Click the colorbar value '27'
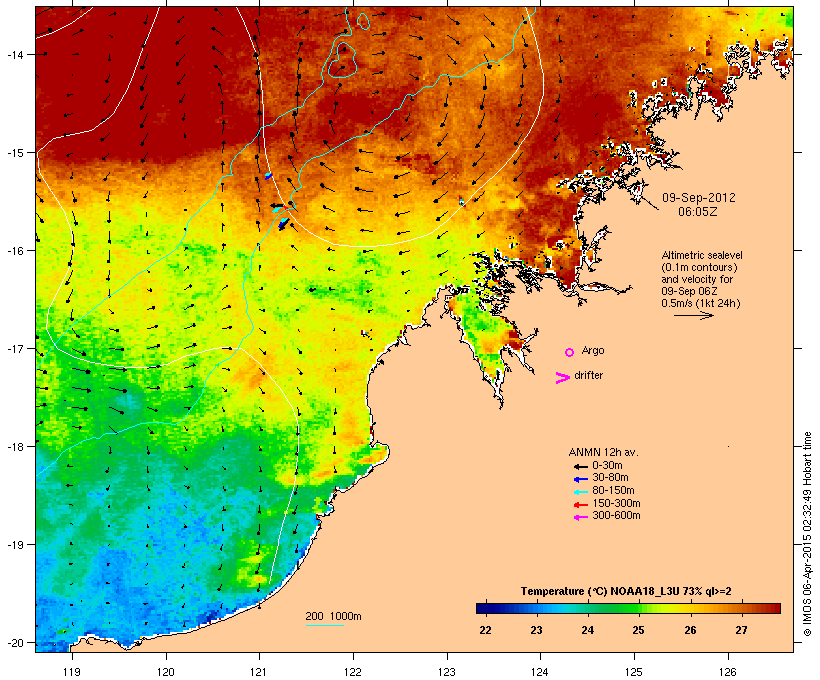820x680 pixels. 742,630
